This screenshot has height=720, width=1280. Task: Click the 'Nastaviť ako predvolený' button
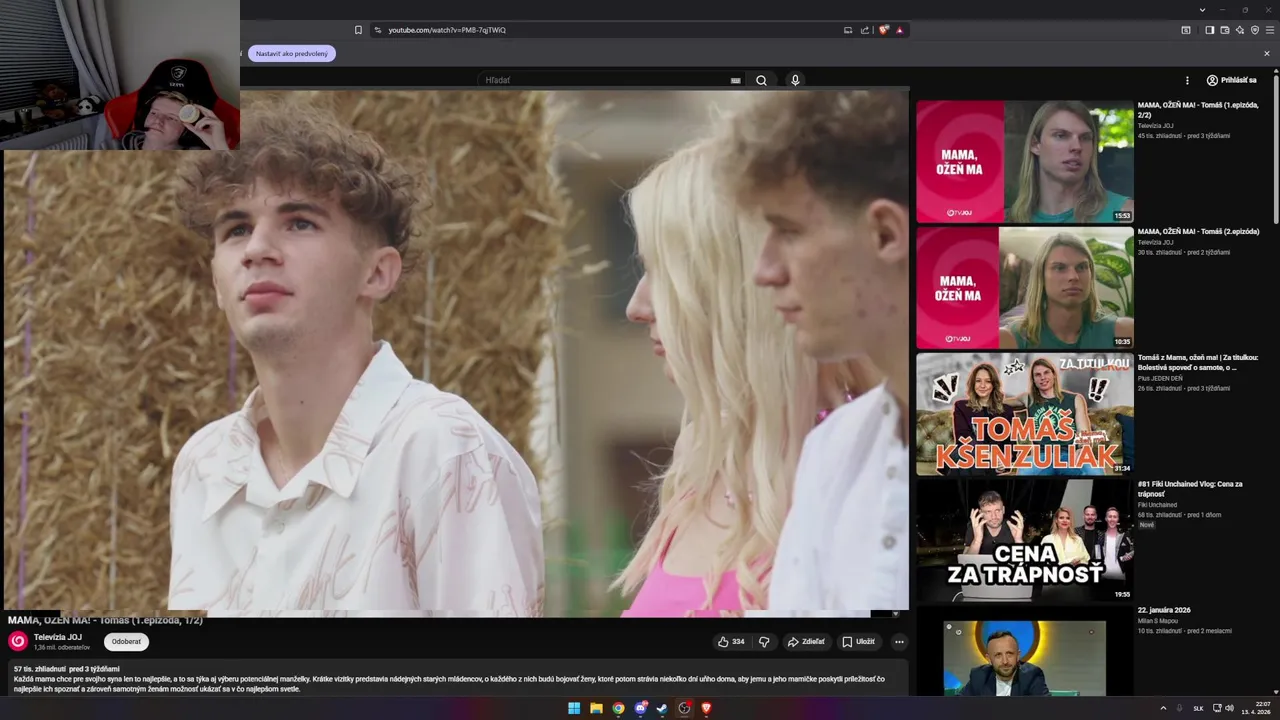[292, 53]
